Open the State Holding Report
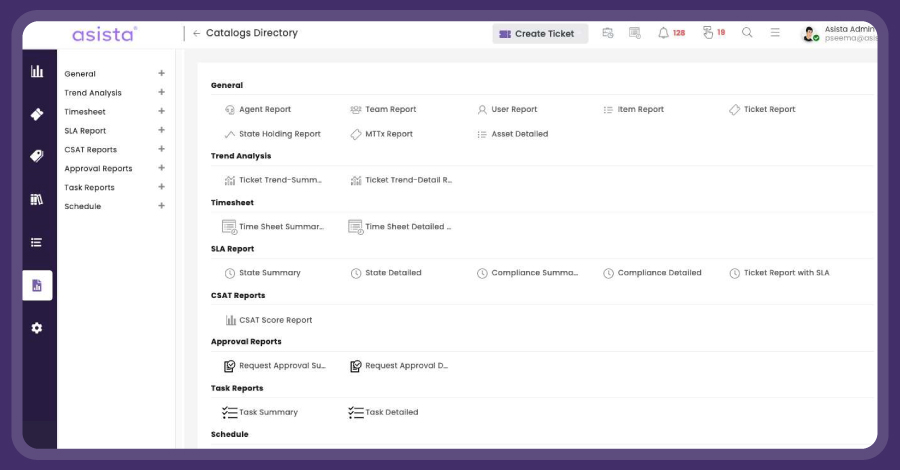Image resolution: width=900 pixels, height=470 pixels. pyautogui.click(x=272, y=134)
